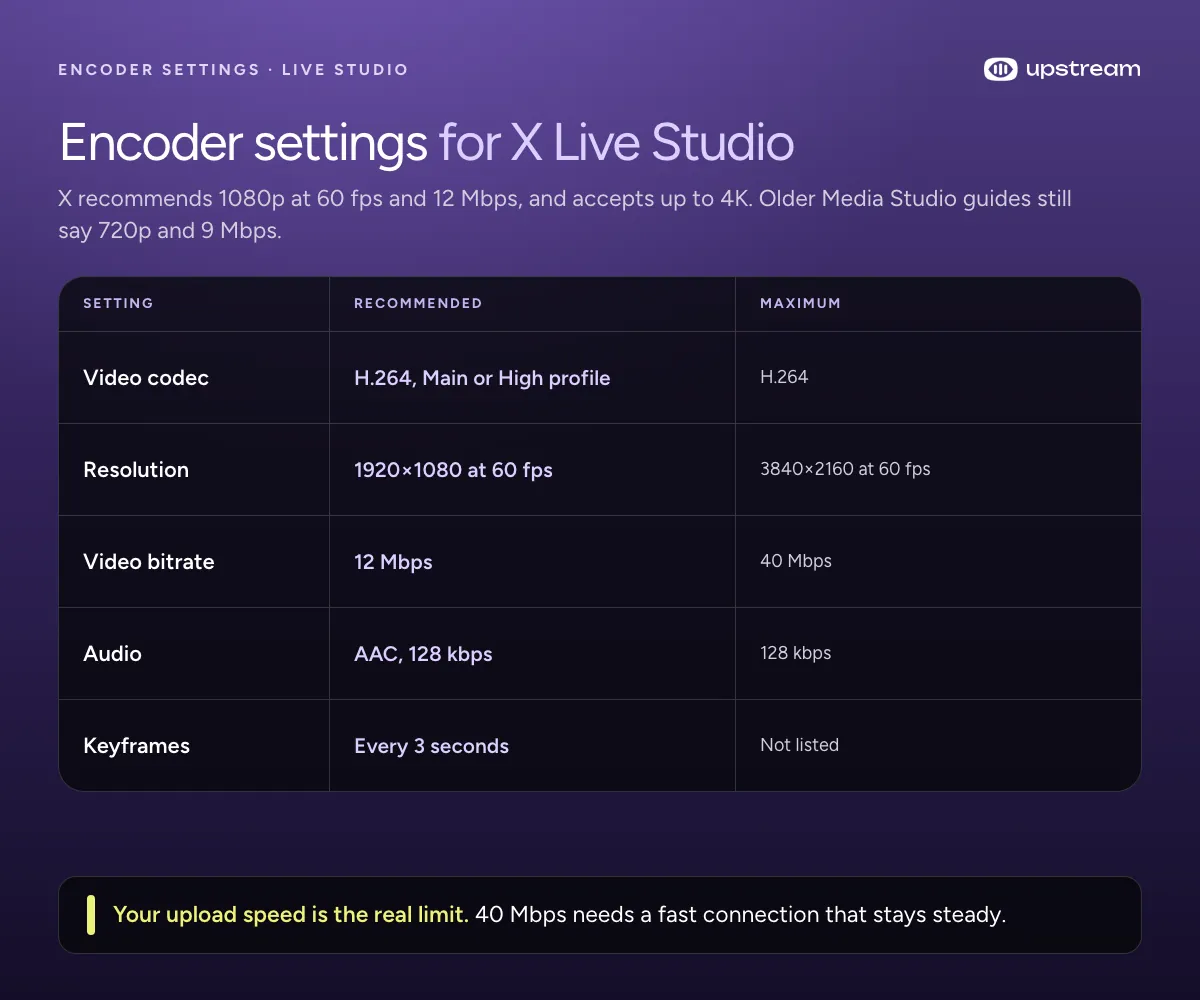Click the 'Encoder settings for X Live Studio' heading
Image resolution: width=1200 pixels, height=1000 pixels.
(427, 143)
